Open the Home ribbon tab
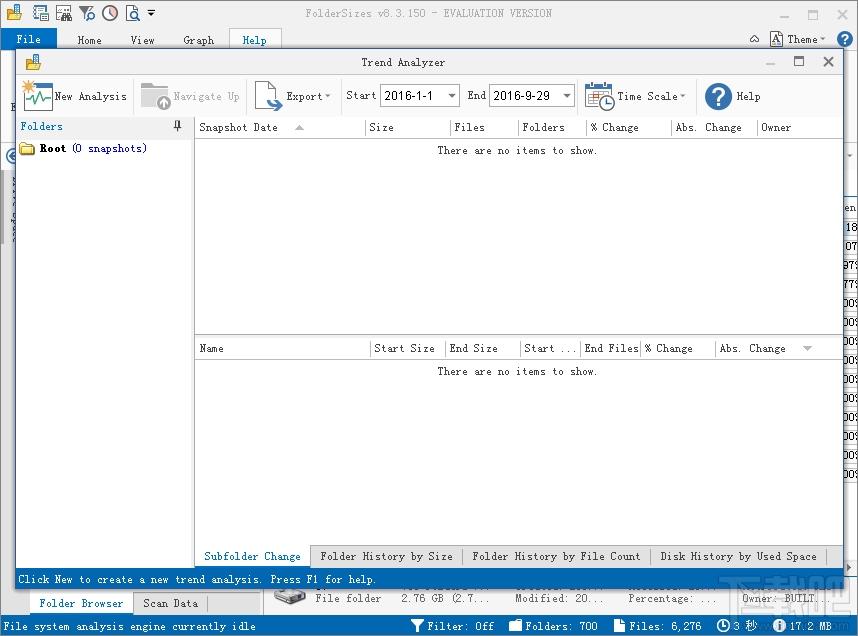 click(89, 40)
